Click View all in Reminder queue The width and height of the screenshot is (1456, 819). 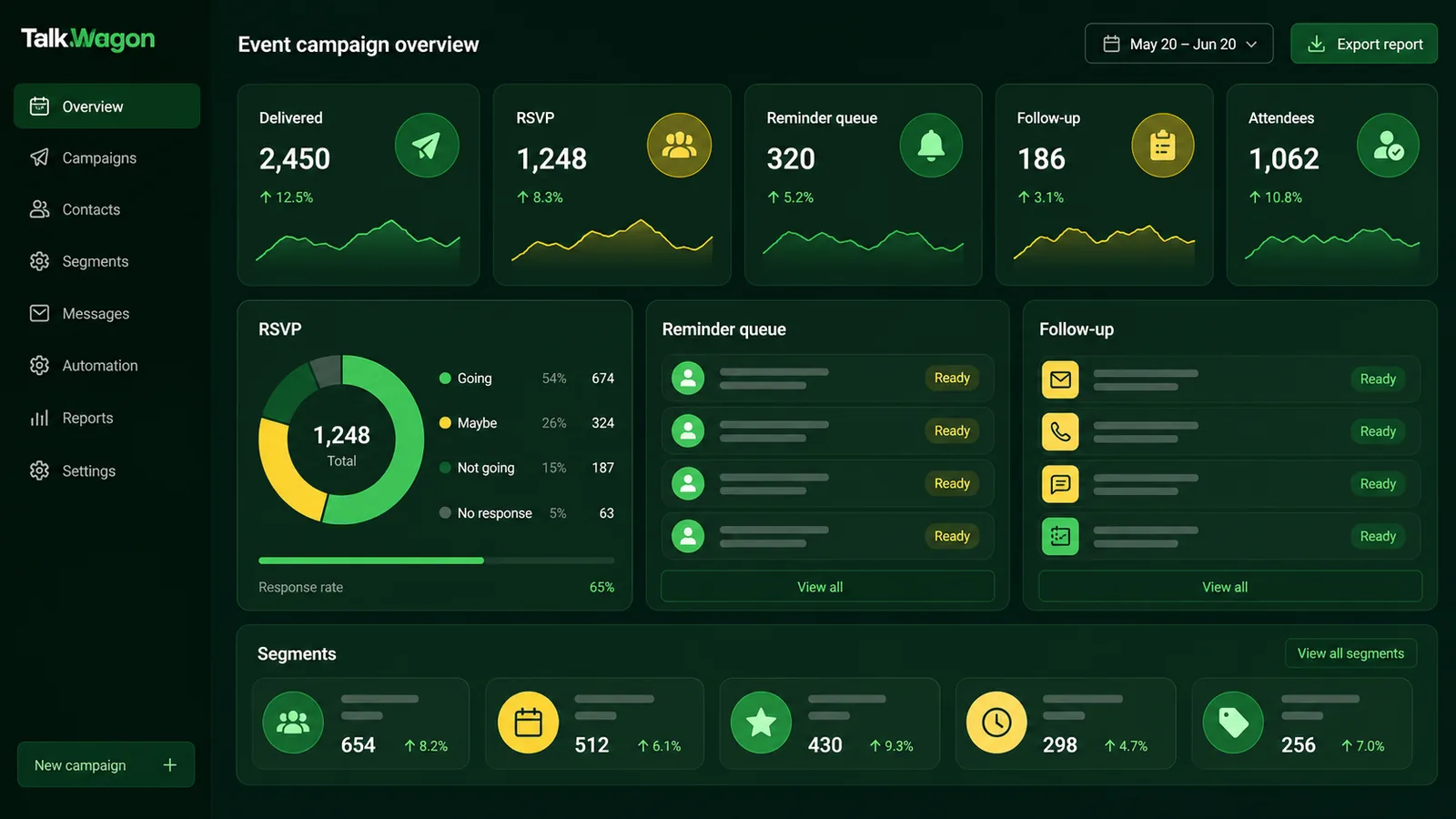click(827, 587)
